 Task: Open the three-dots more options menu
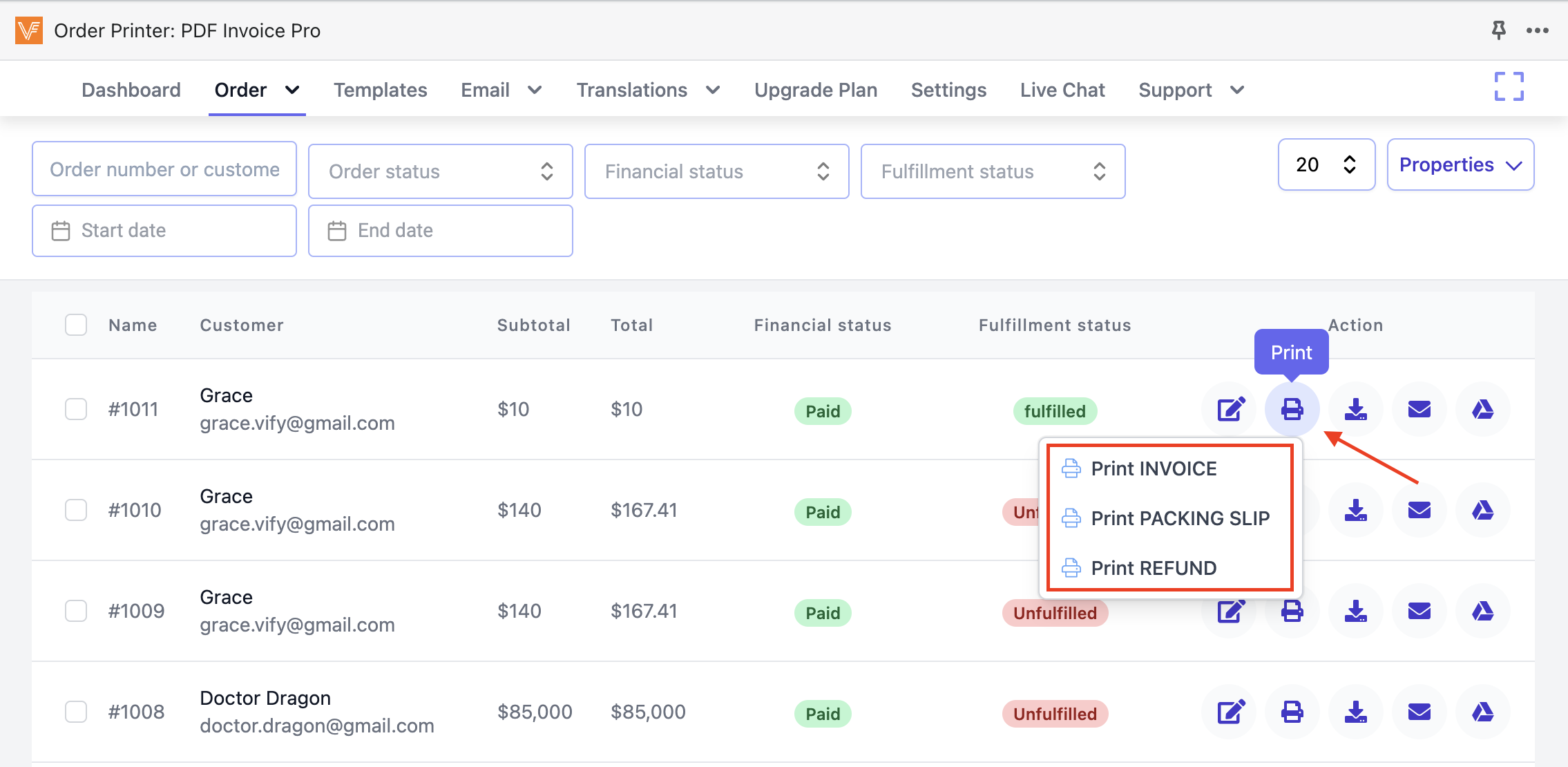1537,30
